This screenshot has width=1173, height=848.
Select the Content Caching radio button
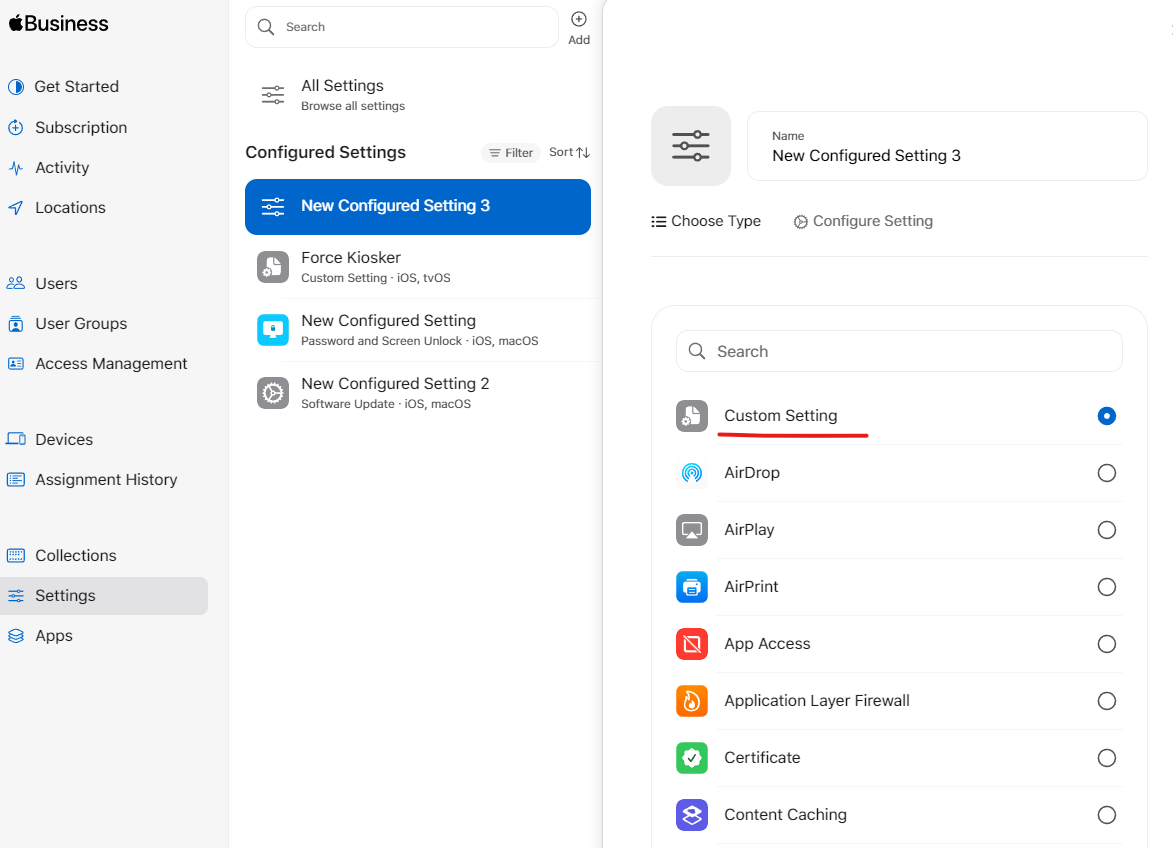coord(1106,814)
